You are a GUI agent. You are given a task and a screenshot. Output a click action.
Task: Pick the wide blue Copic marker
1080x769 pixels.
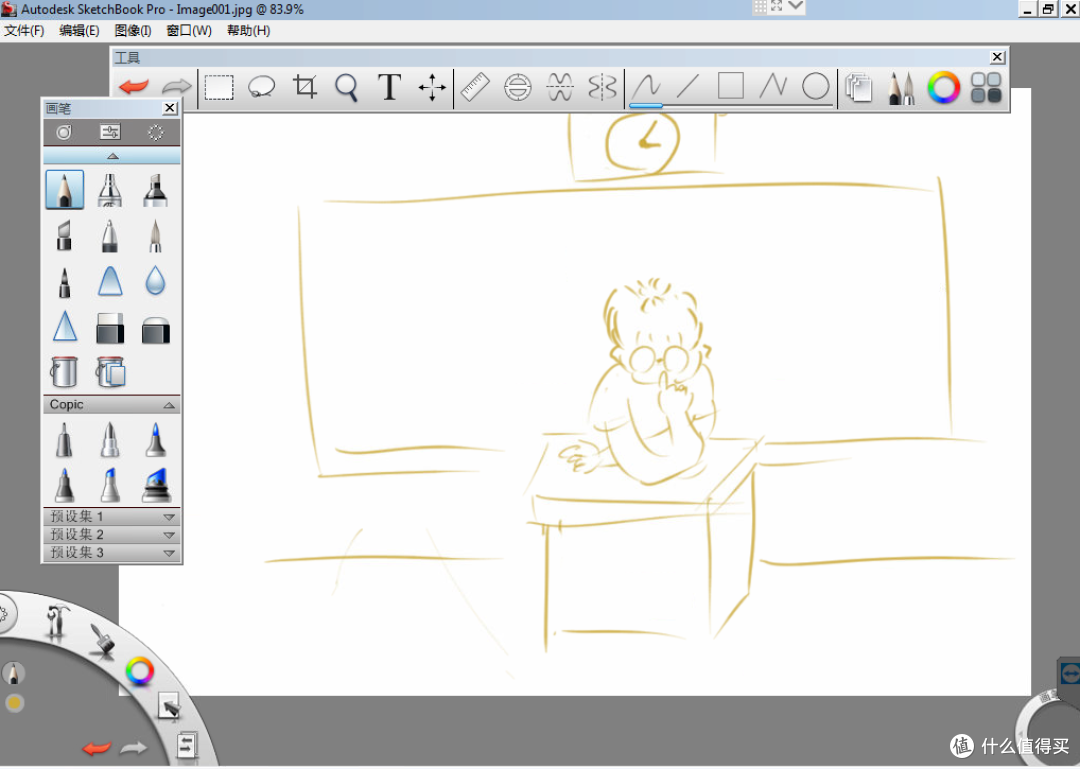pos(156,485)
